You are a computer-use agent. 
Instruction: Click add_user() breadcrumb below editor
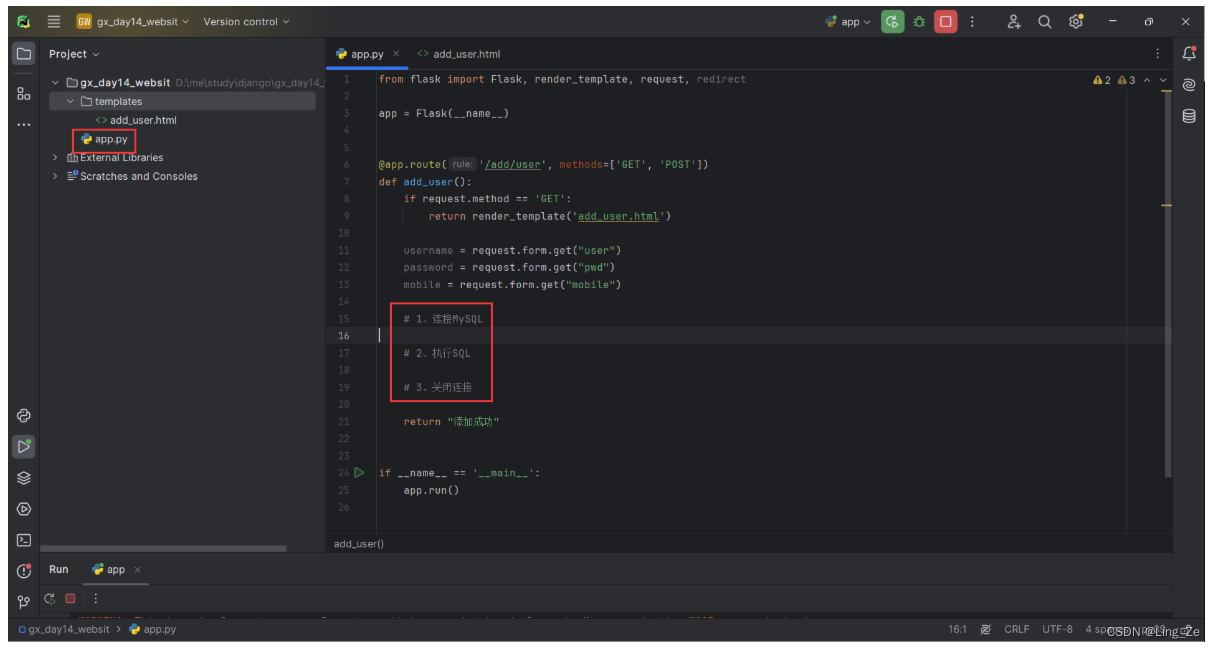pos(359,544)
